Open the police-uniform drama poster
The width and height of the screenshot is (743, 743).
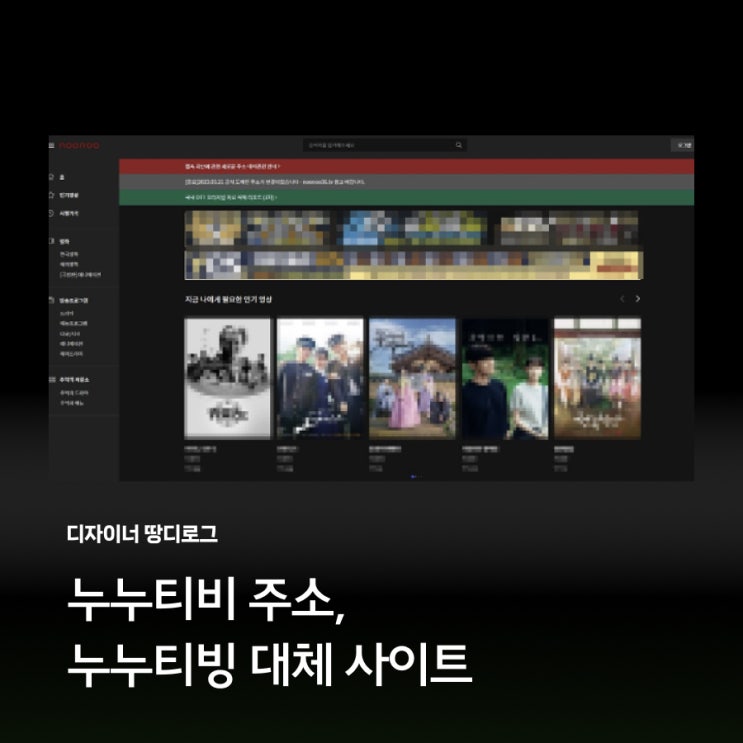(x=320, y=379)
